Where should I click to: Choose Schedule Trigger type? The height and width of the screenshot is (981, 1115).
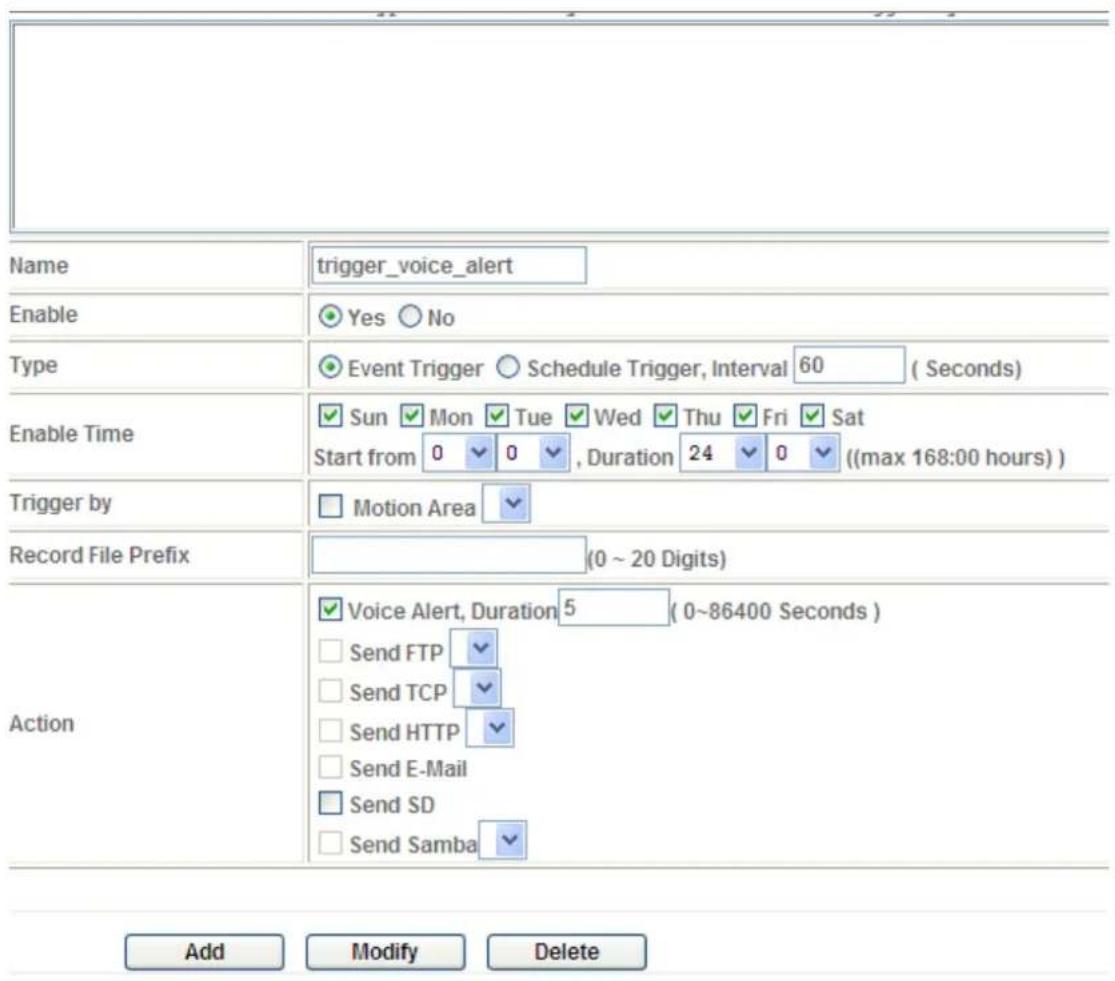(x=508, y=368)
